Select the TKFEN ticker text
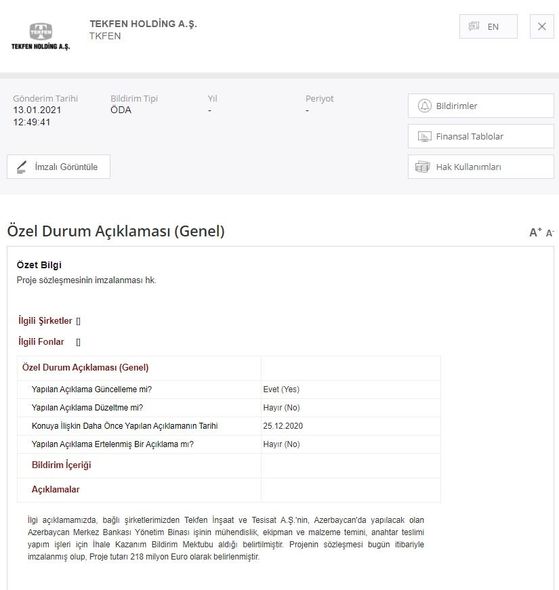 (x=105, y=36)
